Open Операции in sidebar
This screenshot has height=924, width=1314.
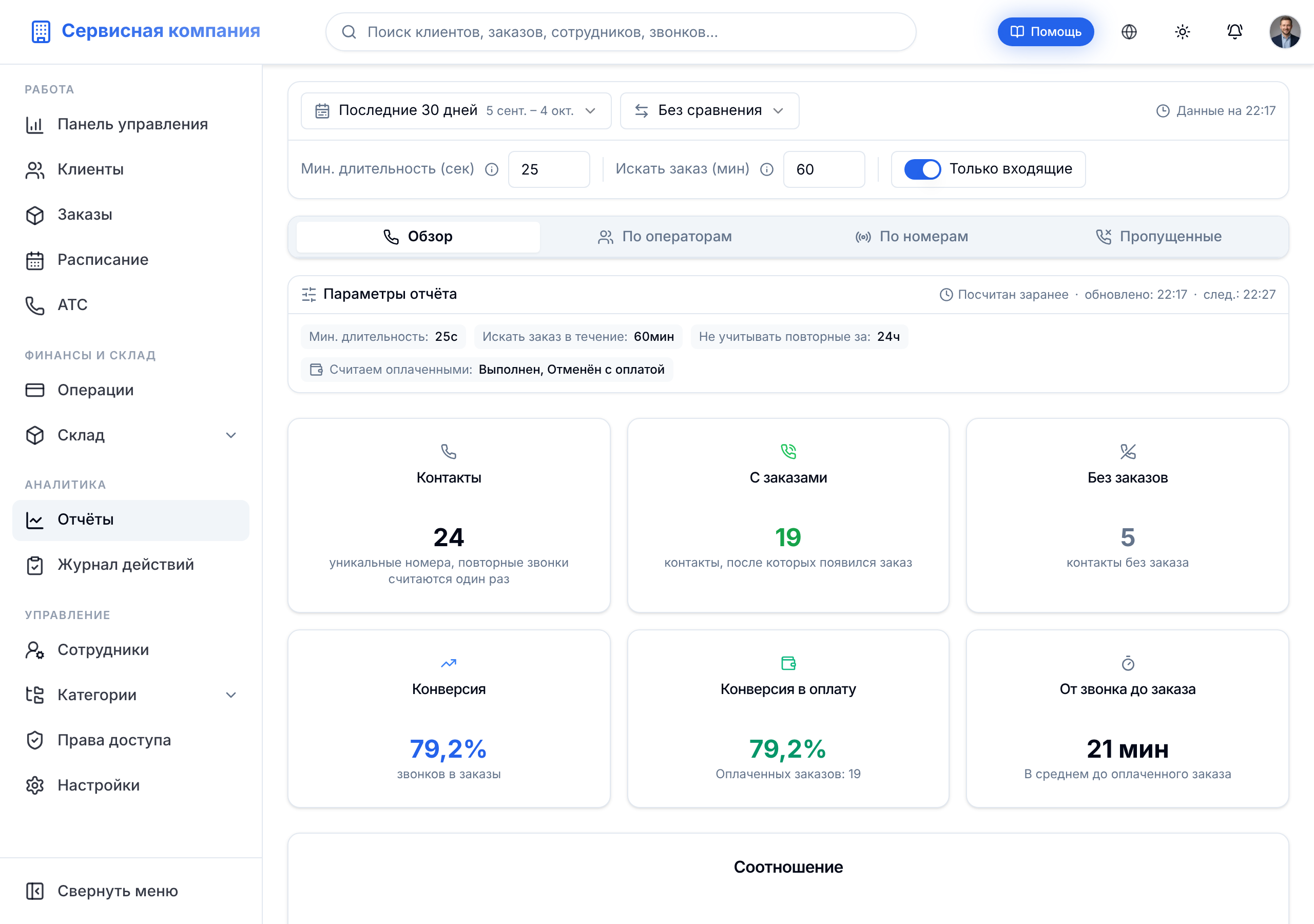[130, 391]
